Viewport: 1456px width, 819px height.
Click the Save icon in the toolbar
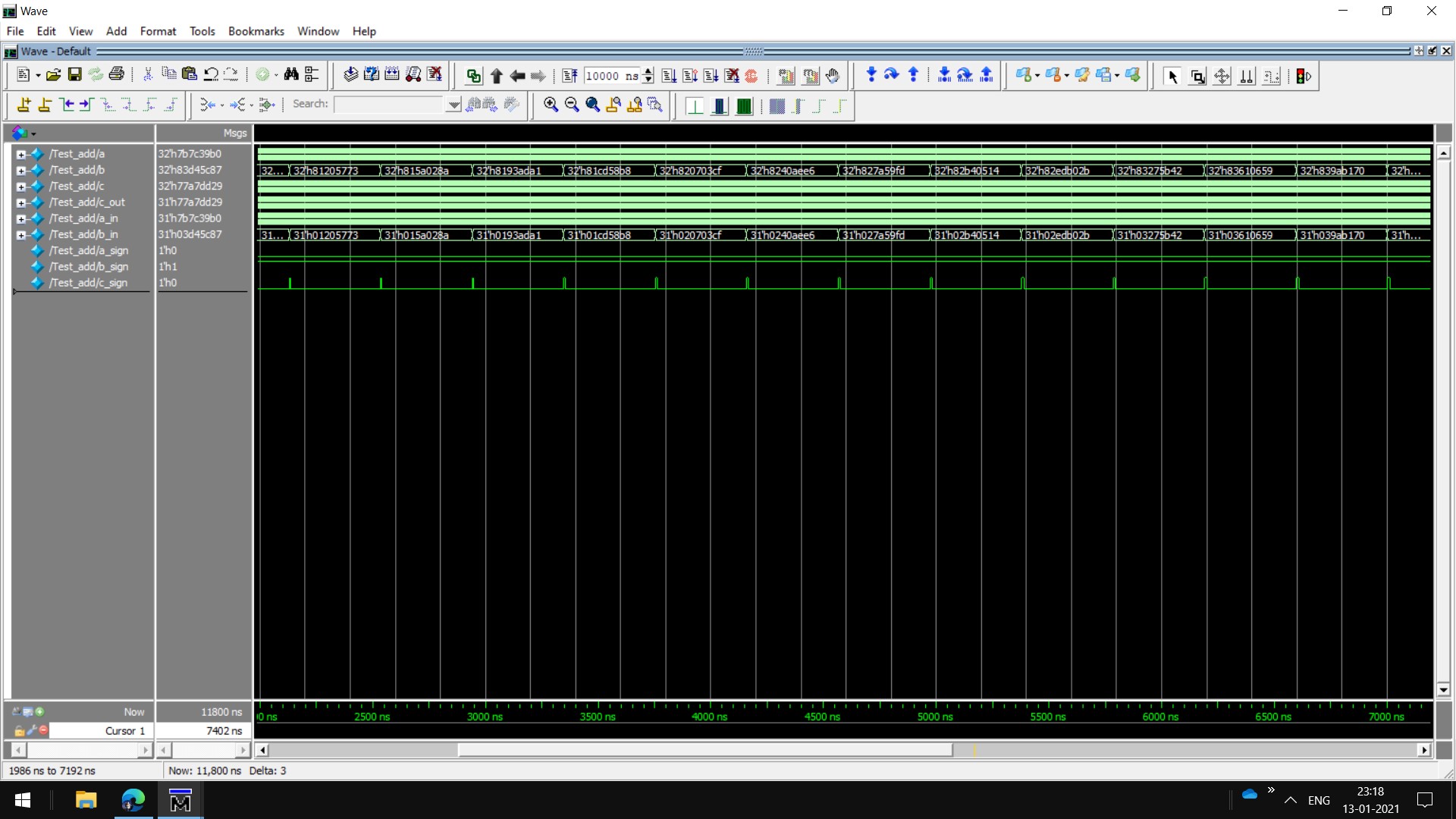point(74,75)
